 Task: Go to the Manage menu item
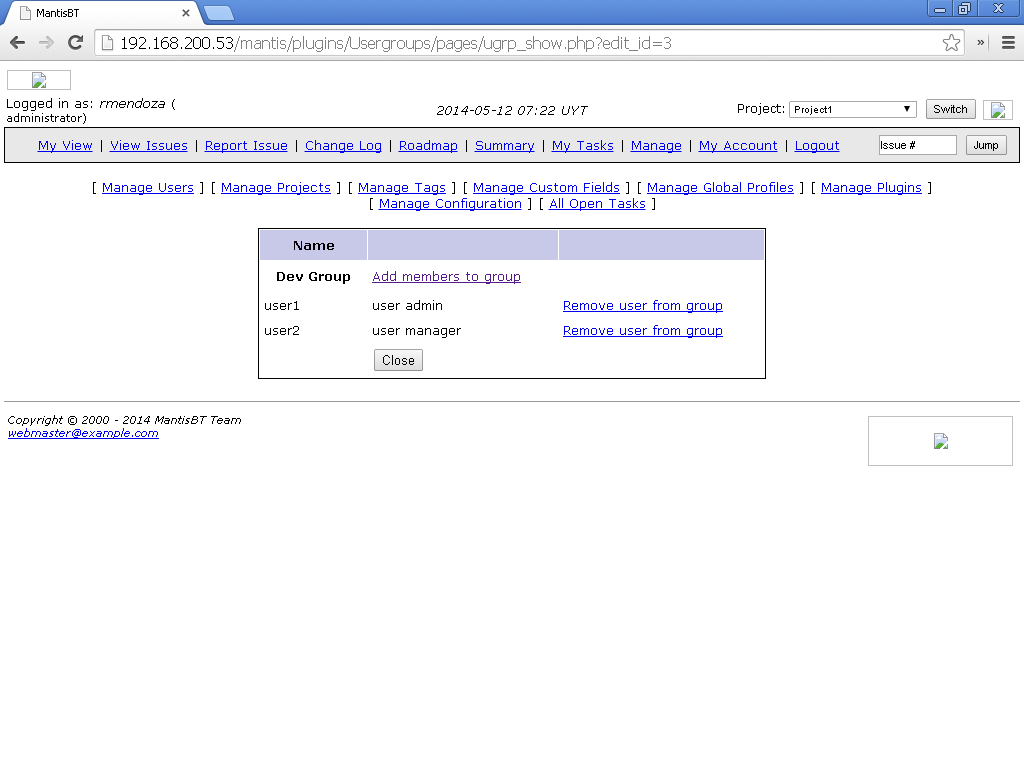656,146
